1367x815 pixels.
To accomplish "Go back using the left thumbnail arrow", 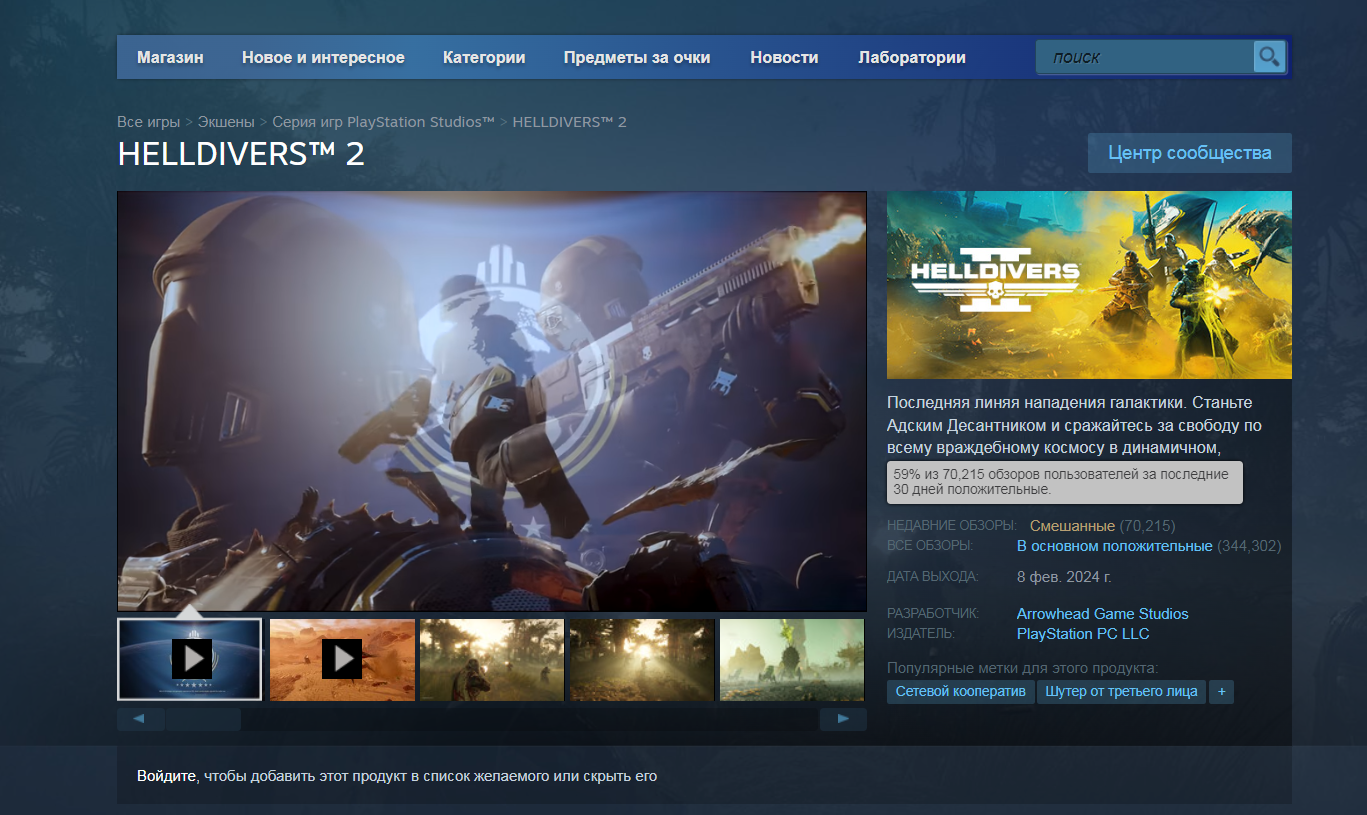I will click(x=140, y=718).
